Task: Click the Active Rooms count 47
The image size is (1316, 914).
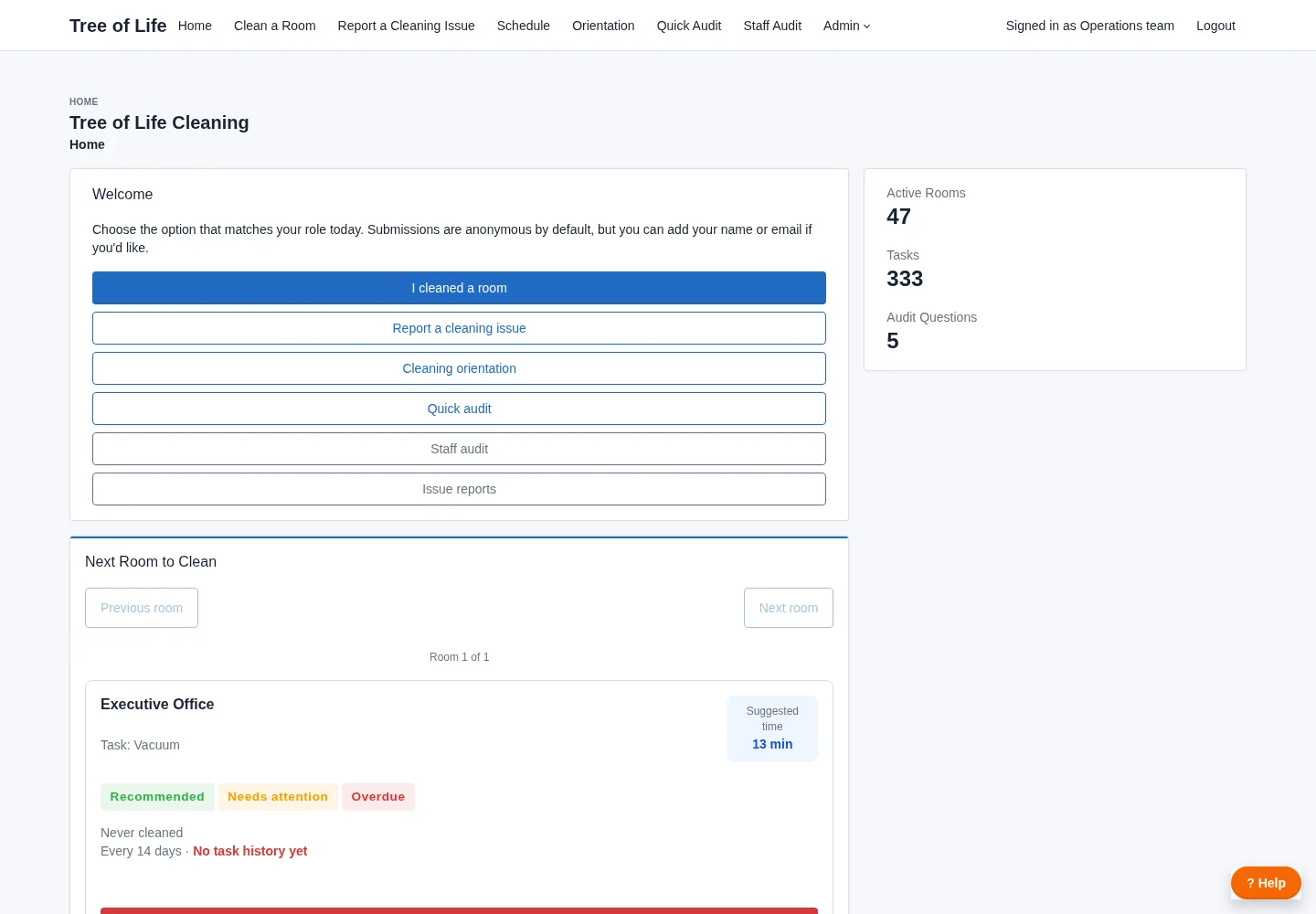Action: tap(898, 217)
